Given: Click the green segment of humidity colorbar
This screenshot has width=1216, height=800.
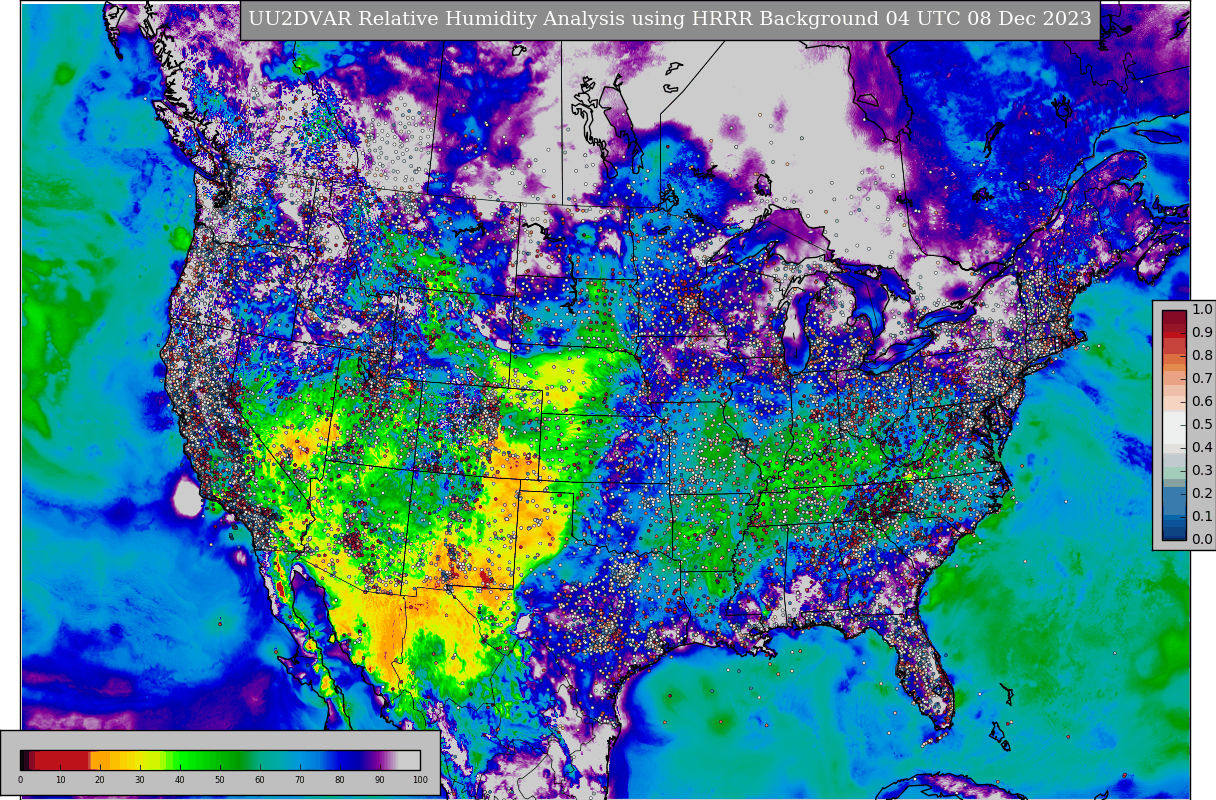Looking at the screenshot, I should point(210,760).
